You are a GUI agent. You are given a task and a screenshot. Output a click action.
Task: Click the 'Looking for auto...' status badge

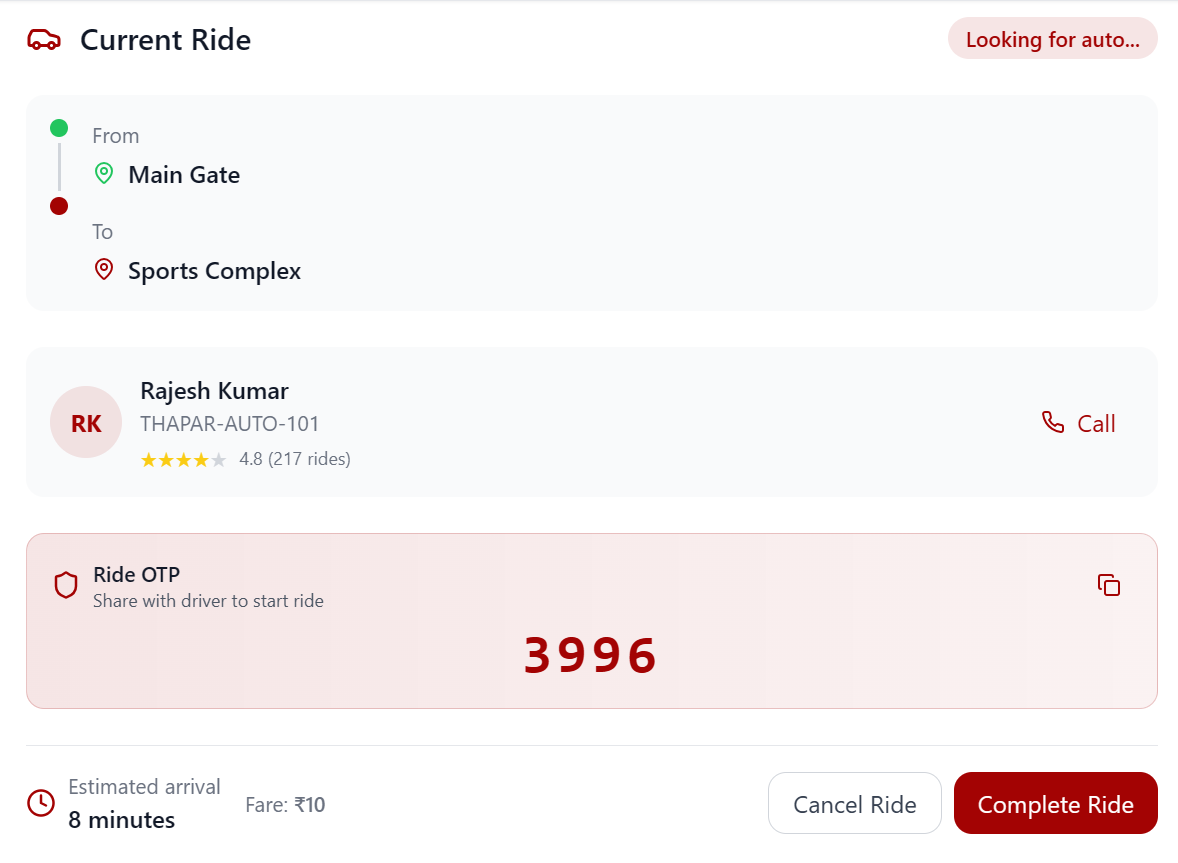point(1052,40)
